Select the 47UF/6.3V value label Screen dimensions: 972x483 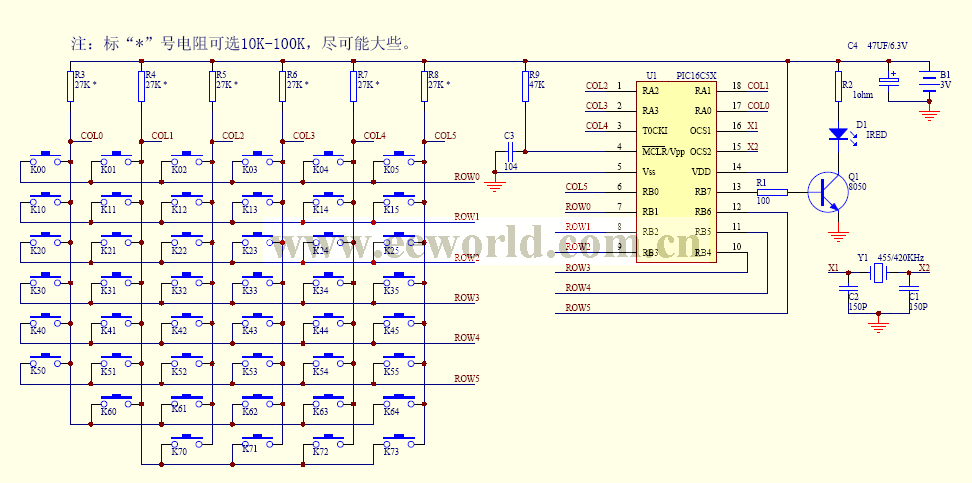888,46
